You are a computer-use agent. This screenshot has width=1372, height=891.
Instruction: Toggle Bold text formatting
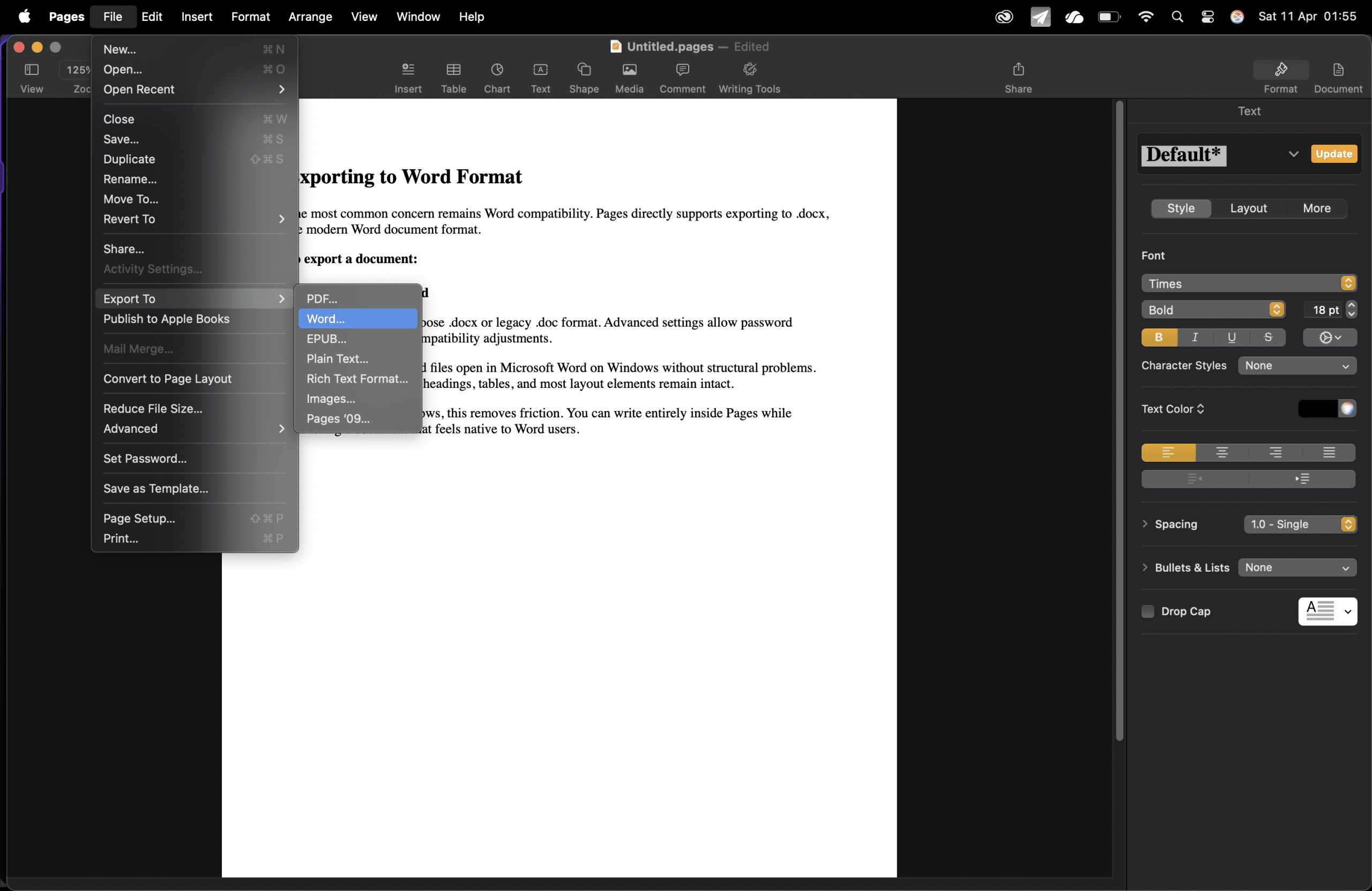point(1159,338)
